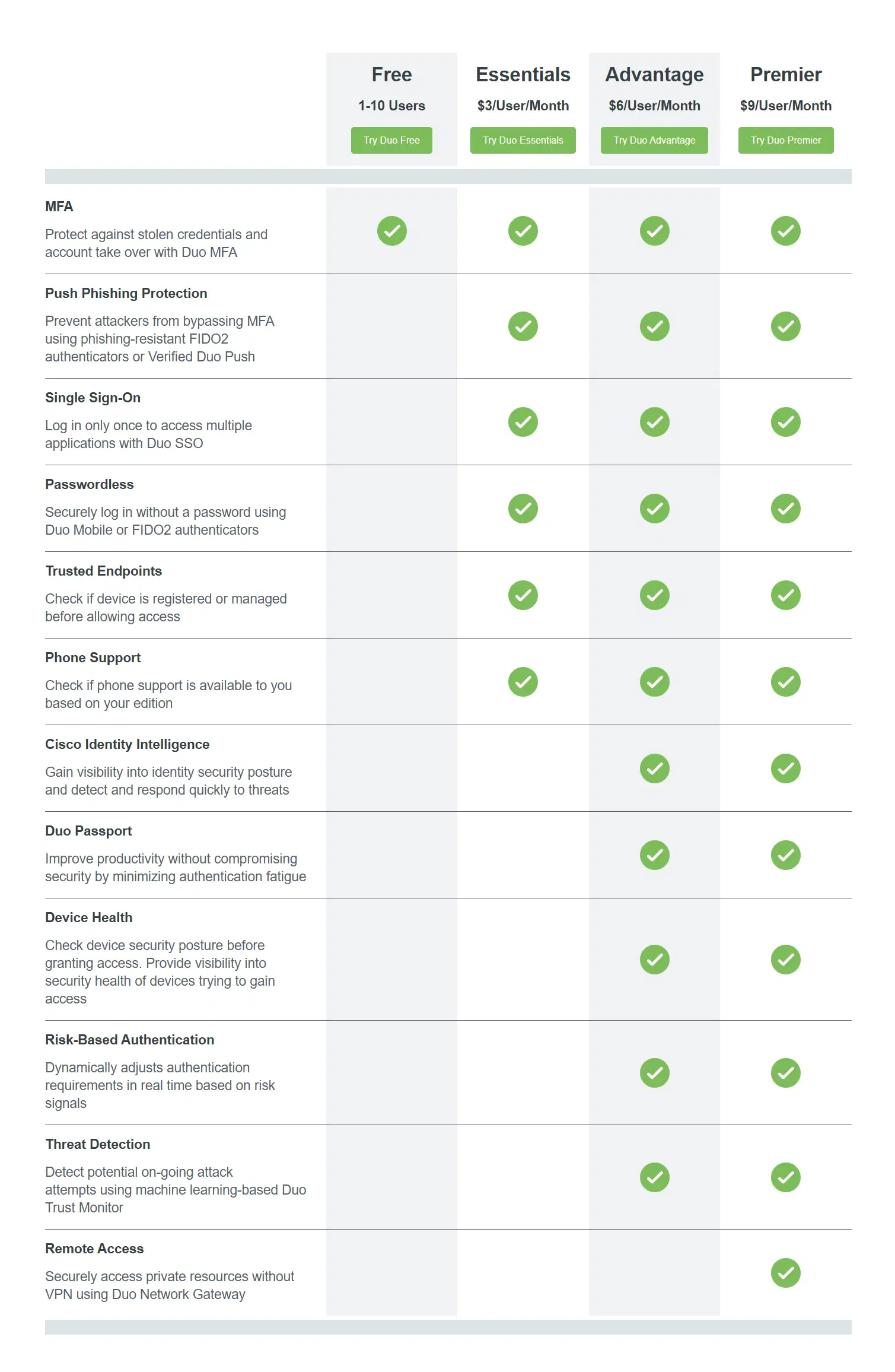Click the Try Duo Premier button
The height and width of the screenshot is (1372, 895).
786,140
